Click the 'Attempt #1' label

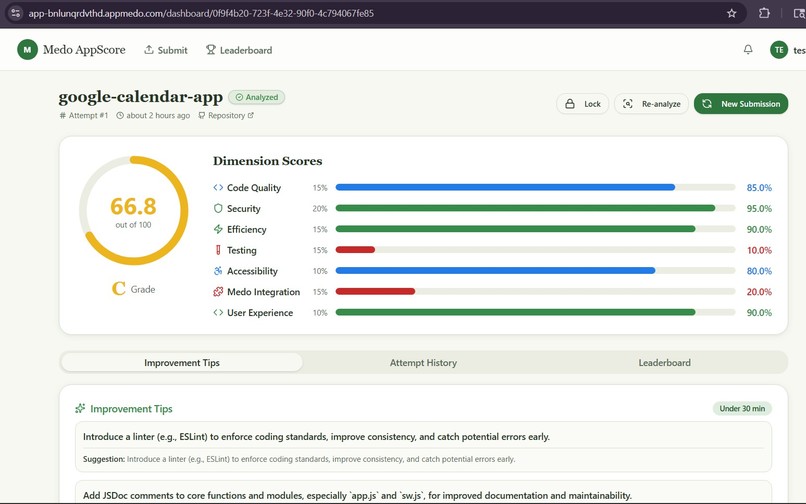point(84,115)
